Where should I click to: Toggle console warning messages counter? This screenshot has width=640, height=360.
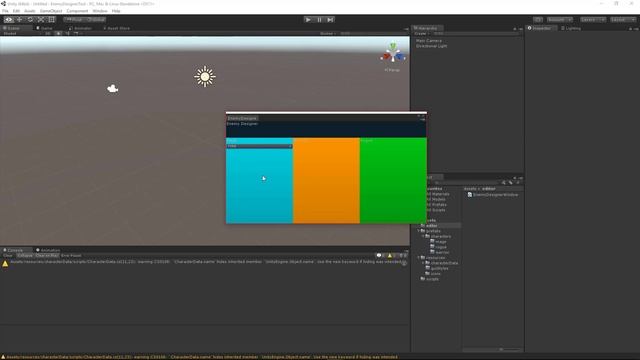tap(391, 256)
